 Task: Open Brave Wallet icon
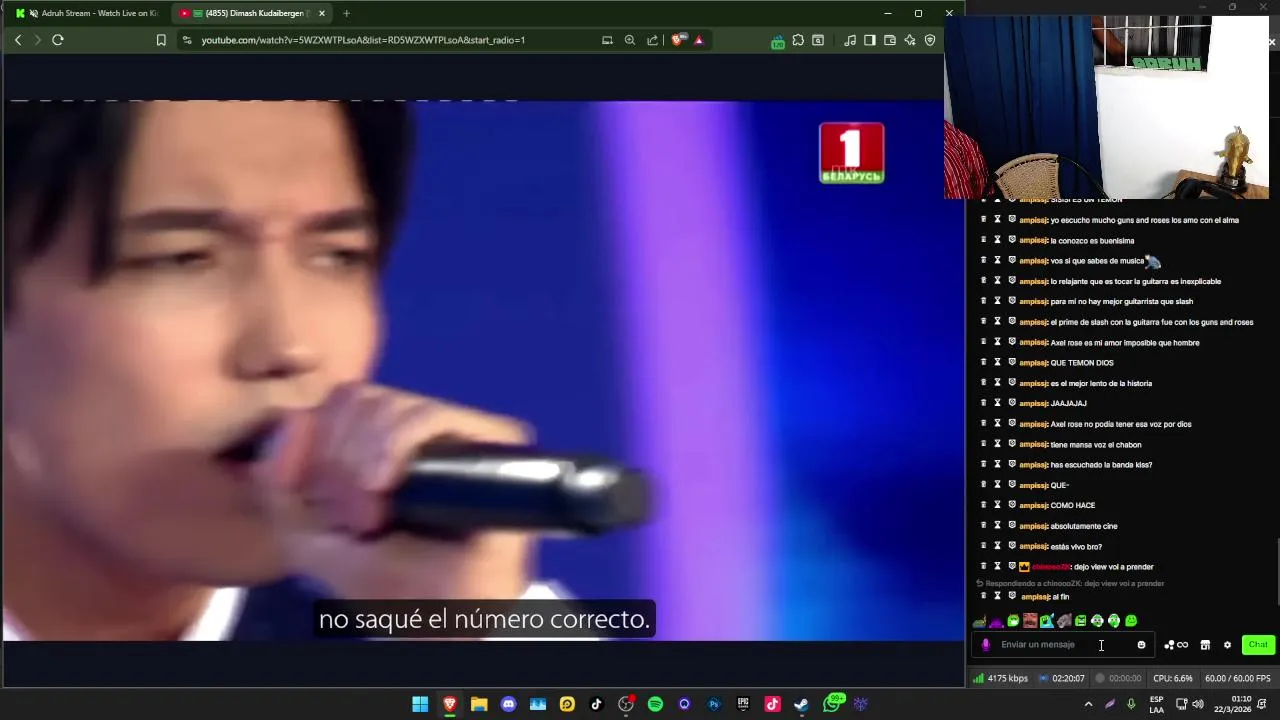tap(890, 40)
